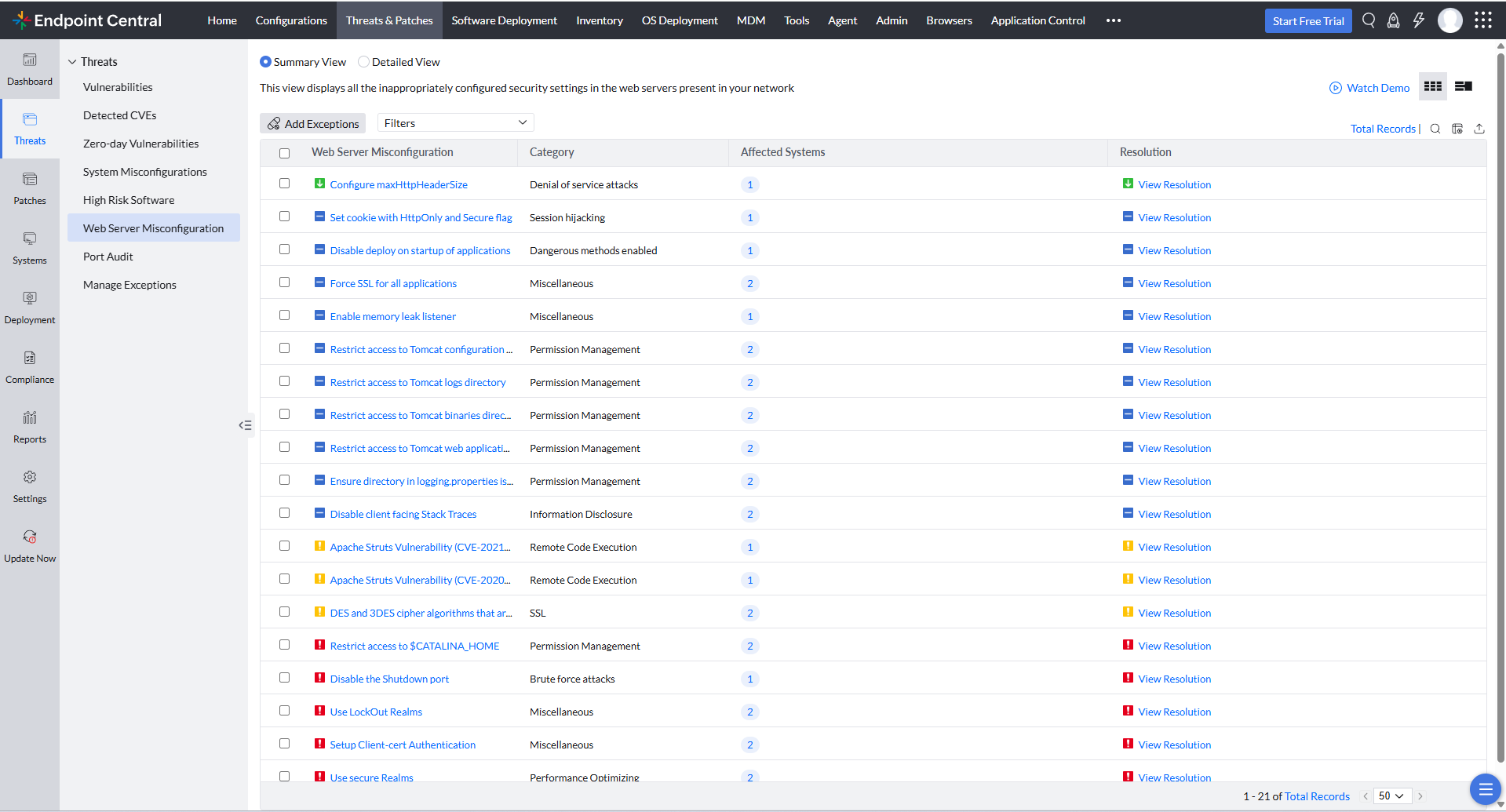Click the Total Records link above table

[x=1383, y=129]
